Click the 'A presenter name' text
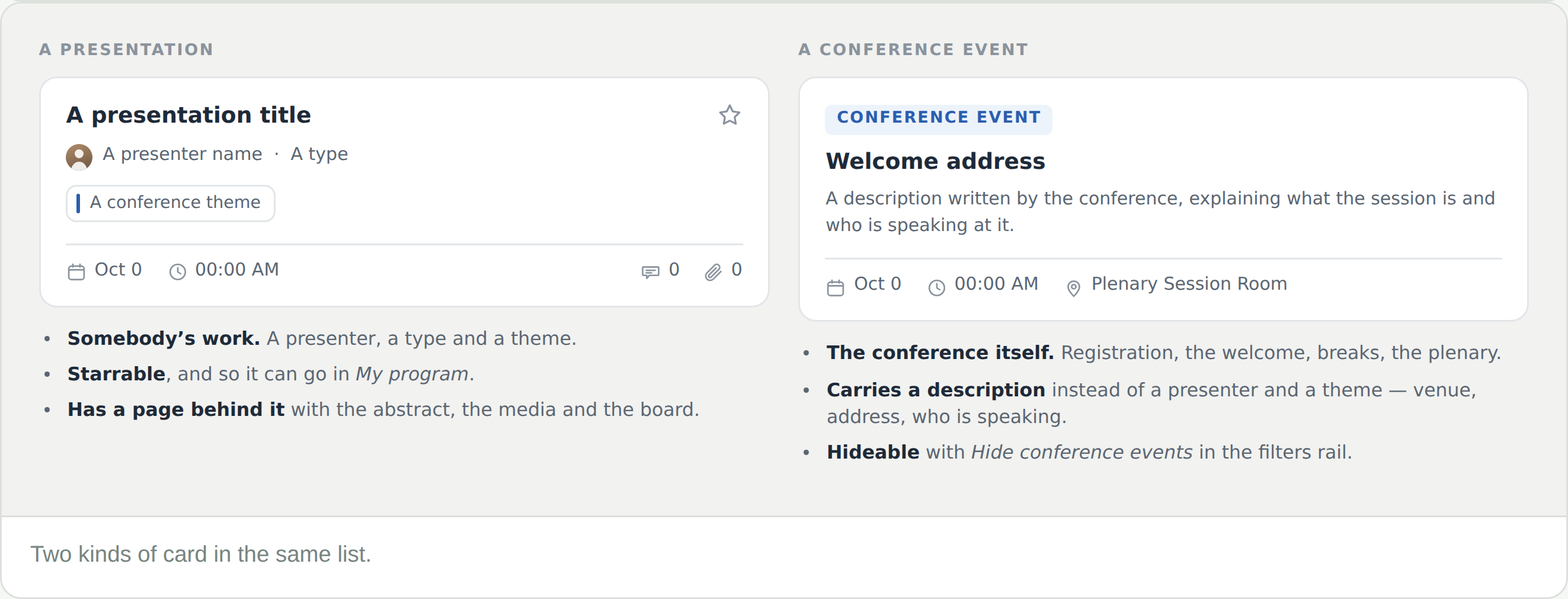The height and width of the screenshot is (599, 1568). [x=182, y=154]
